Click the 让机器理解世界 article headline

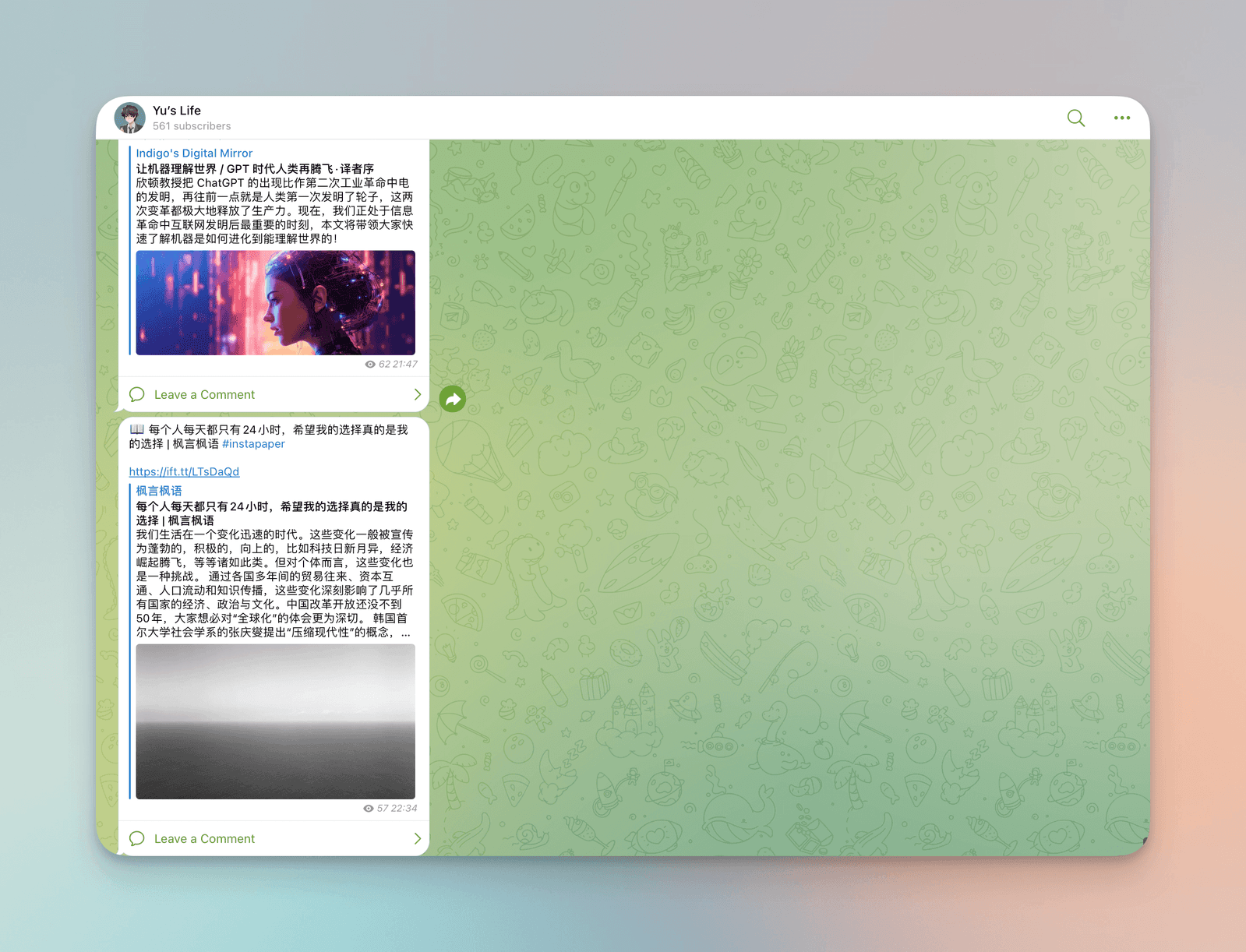255,168
